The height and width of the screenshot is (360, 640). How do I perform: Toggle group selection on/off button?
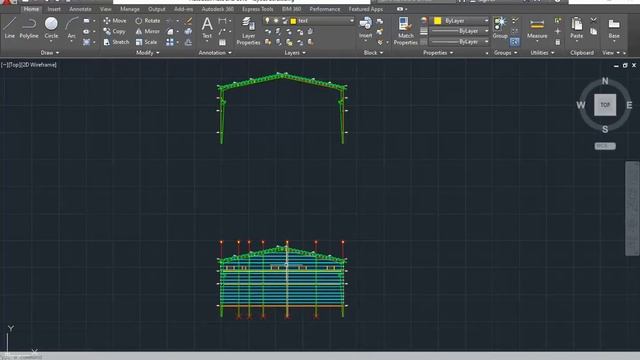click(515, 42)
